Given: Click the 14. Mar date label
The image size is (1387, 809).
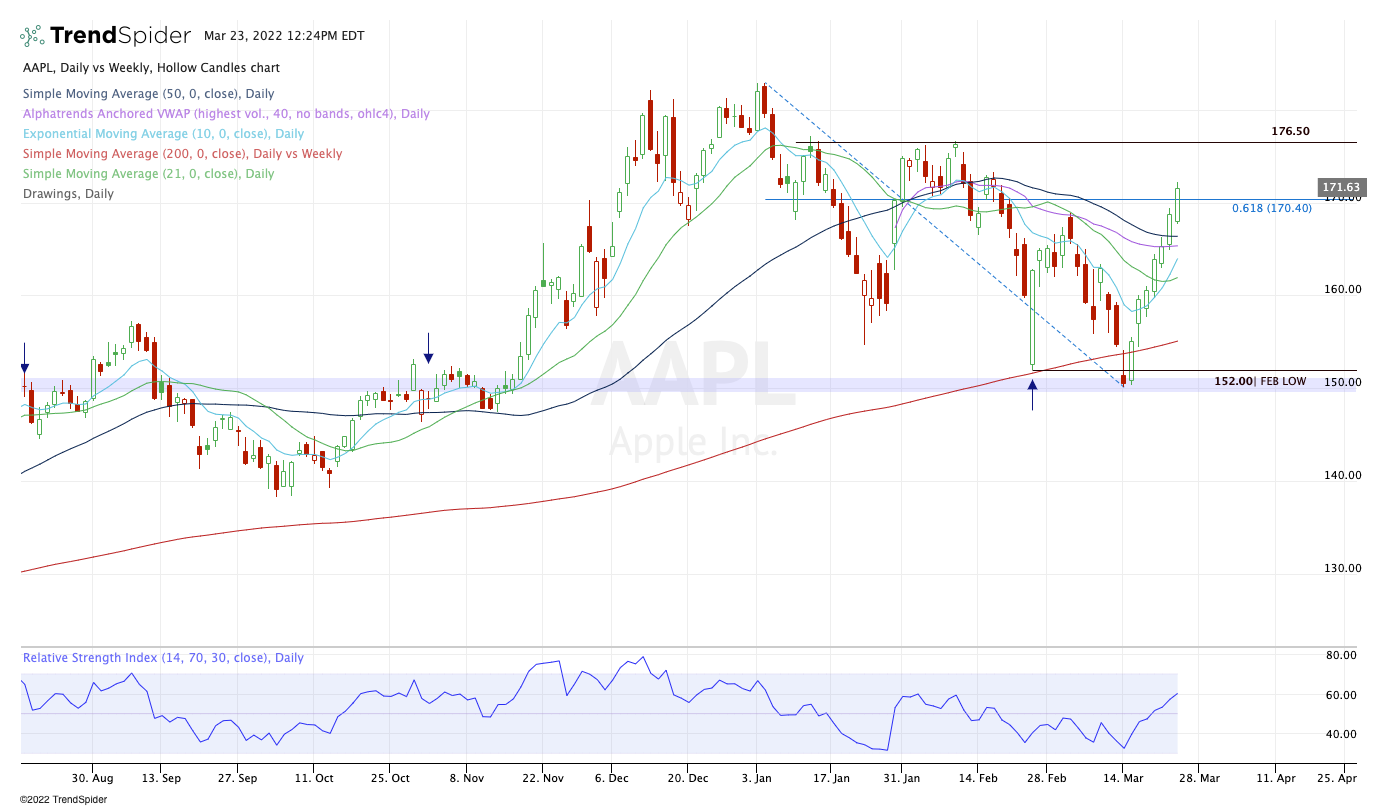Looking at the screenshot, I should coord(1123,777).
